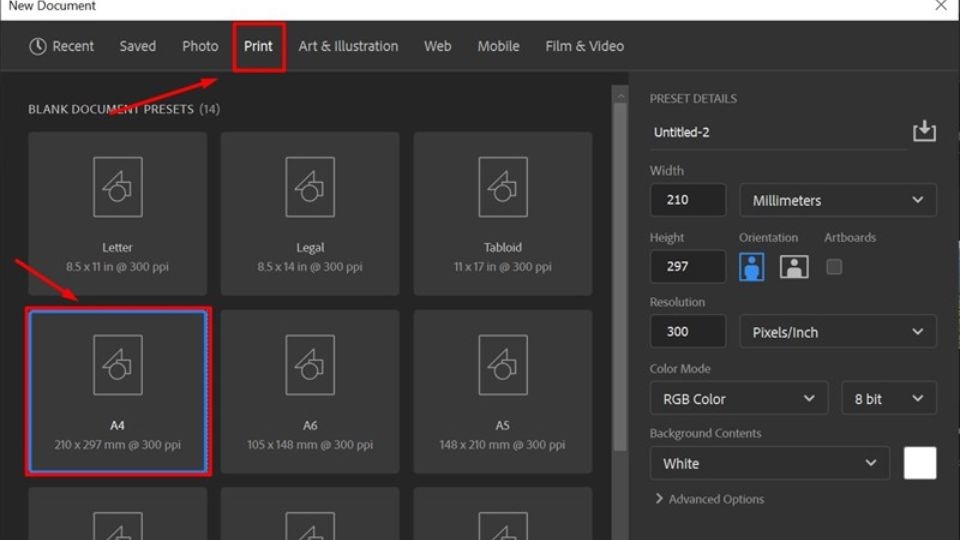This screenshot has width=960, height=540.
Task: Click the A4 preset page icon
Action: [x=118, y=364]
